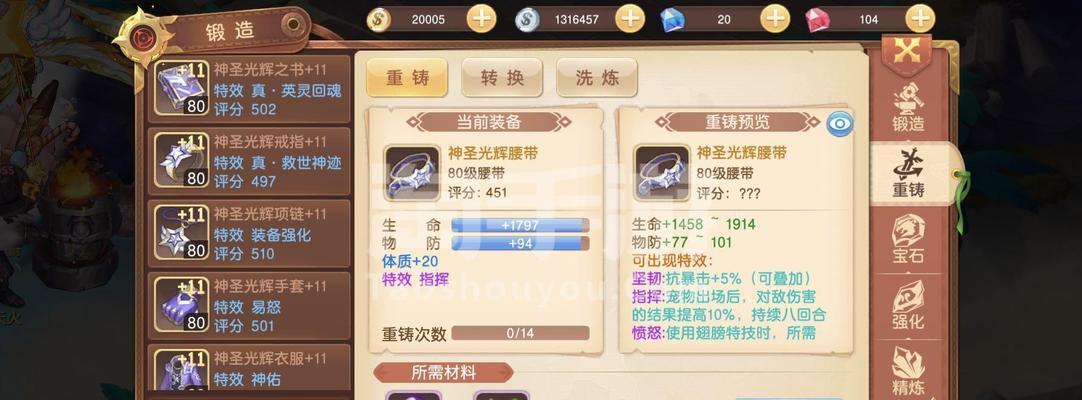Open the 强化 enhancement sidebar icon
Viewport: 1082px width, 400px height.
[x=907, y=305]
